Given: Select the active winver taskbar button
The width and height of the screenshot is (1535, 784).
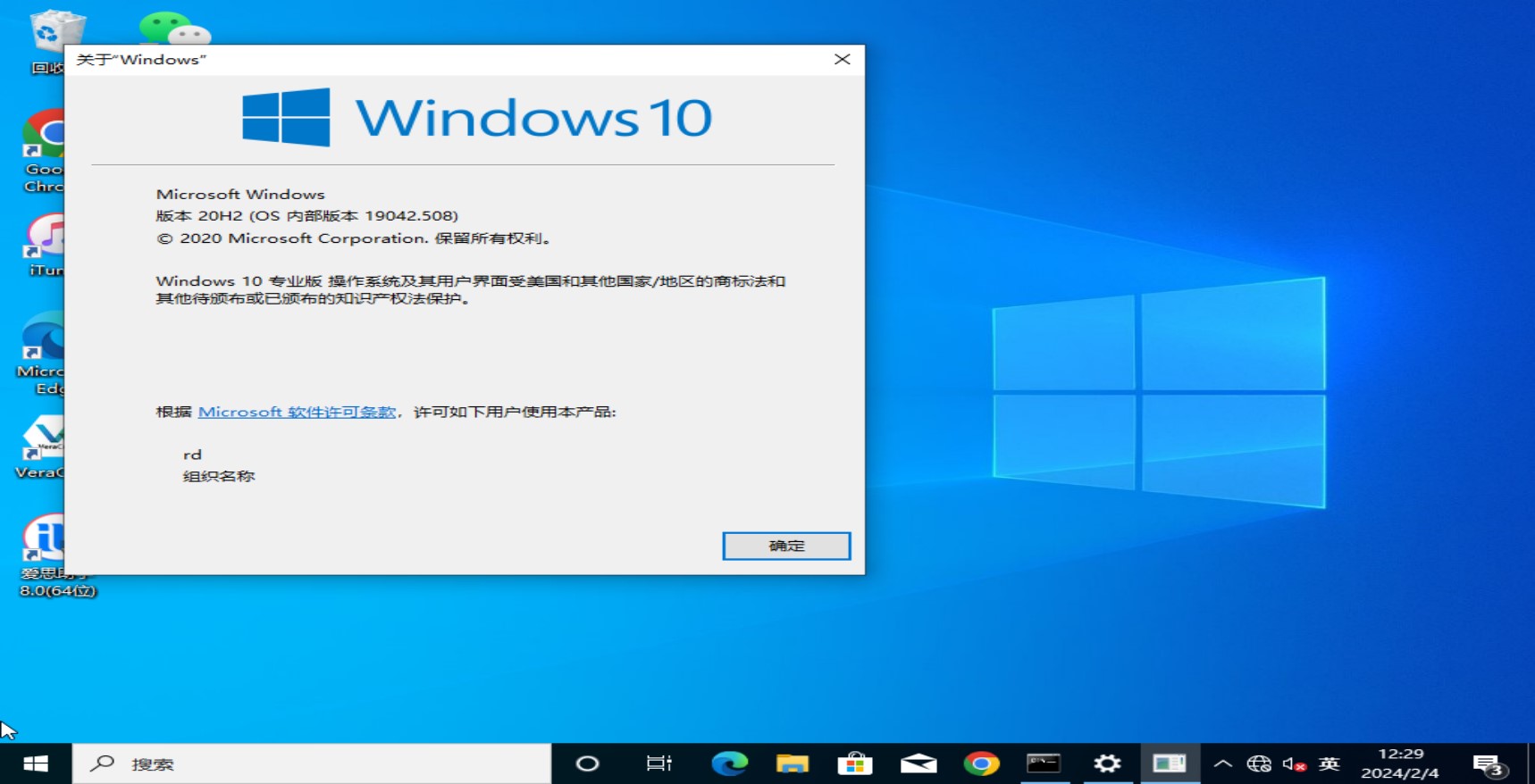Looking at the screenshot, I should point(1170,763).
